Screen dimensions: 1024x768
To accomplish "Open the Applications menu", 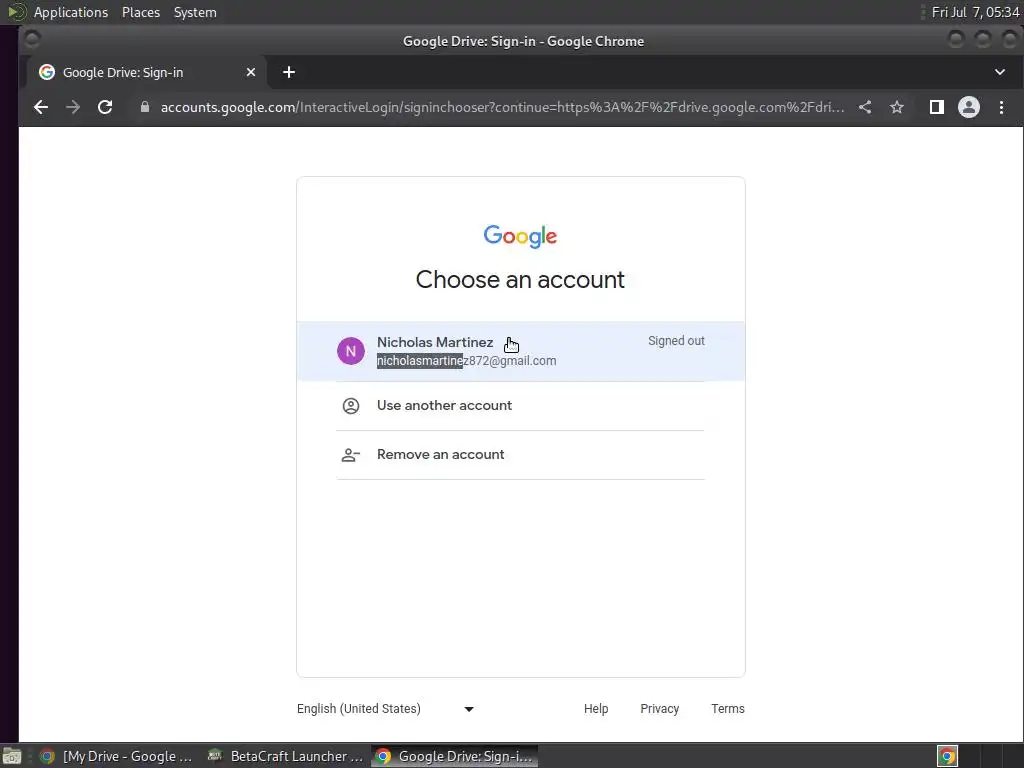I will 71,12.
